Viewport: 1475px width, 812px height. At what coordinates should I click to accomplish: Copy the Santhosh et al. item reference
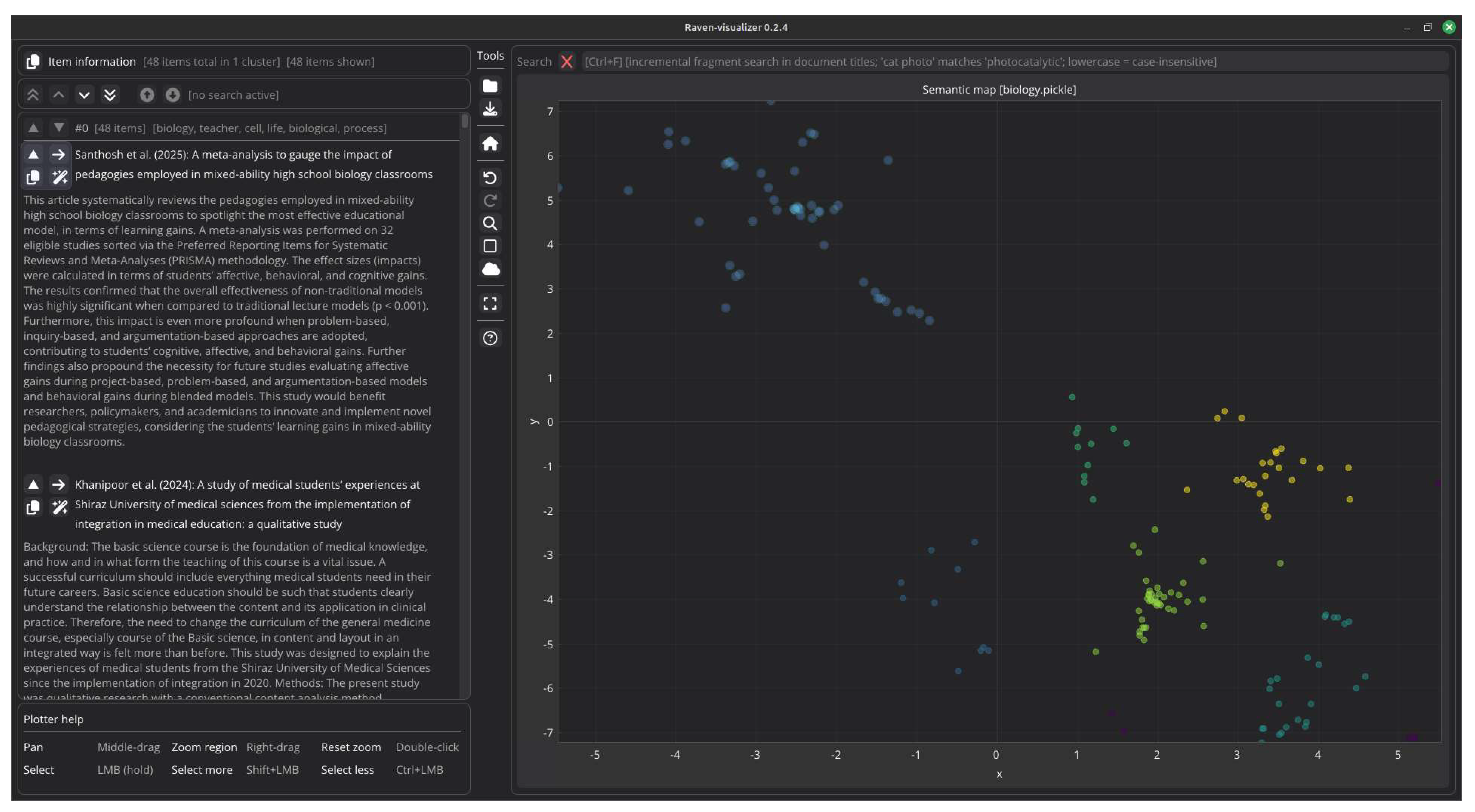[x=33, y=177]
